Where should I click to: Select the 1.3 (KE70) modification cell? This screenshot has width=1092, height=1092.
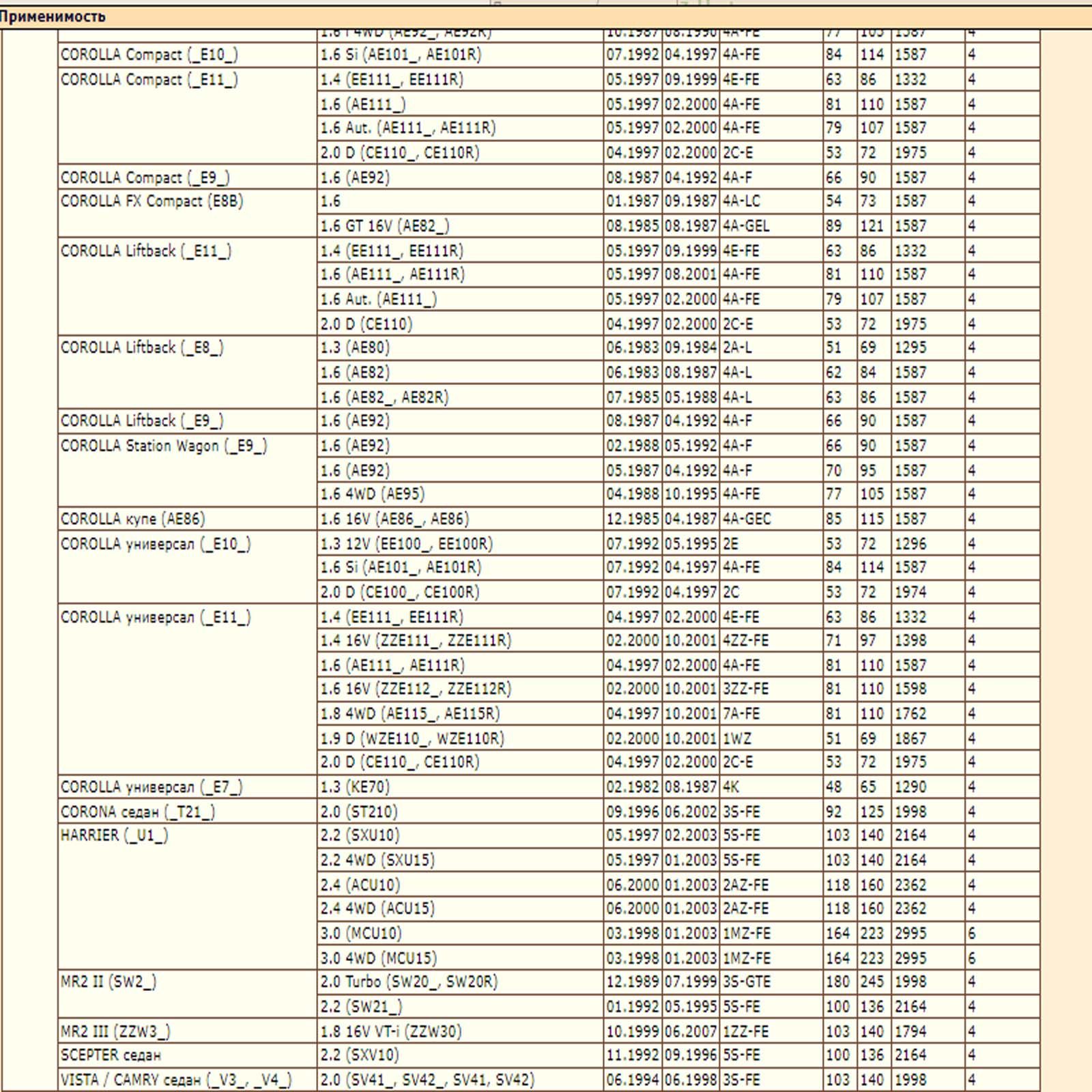(x=355, y=787)
